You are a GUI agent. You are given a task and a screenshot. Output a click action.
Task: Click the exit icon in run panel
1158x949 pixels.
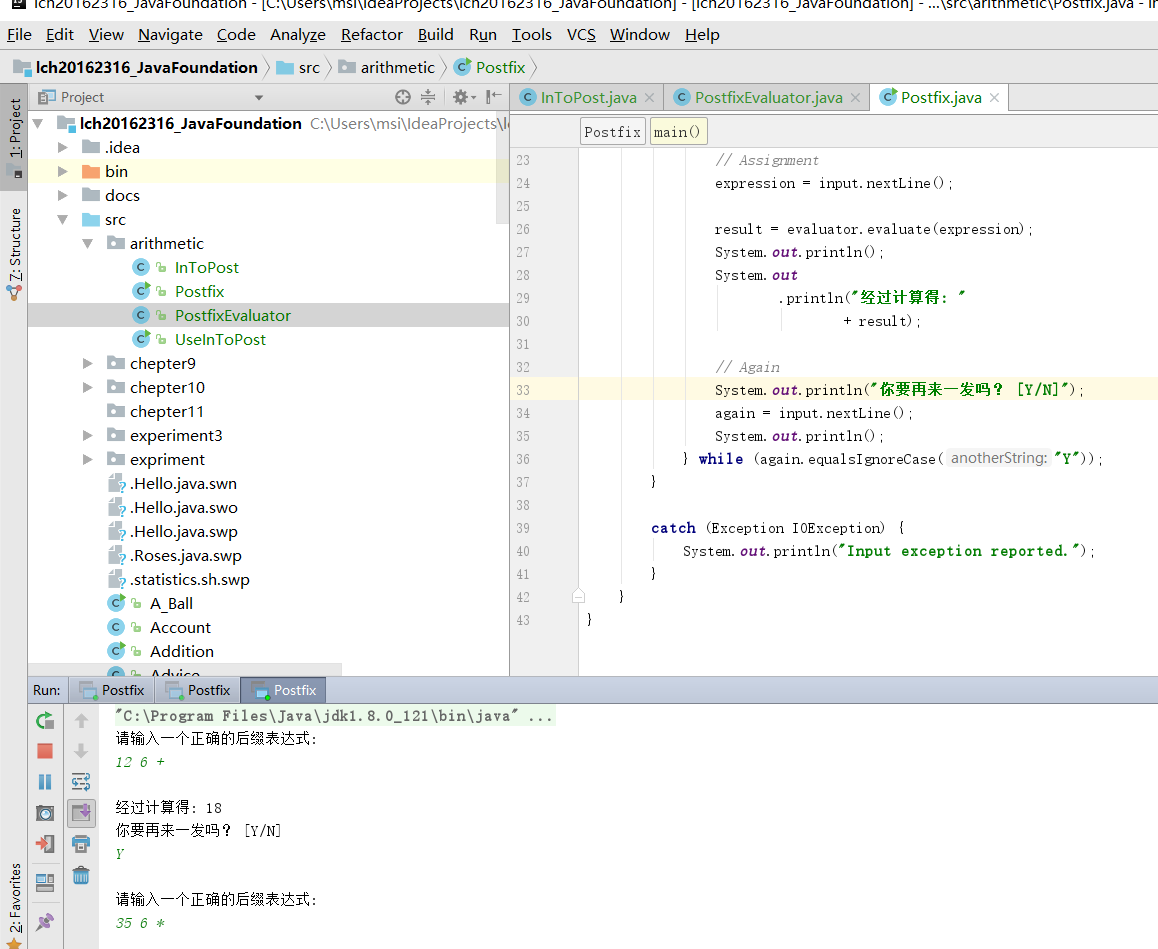(44, 844)
